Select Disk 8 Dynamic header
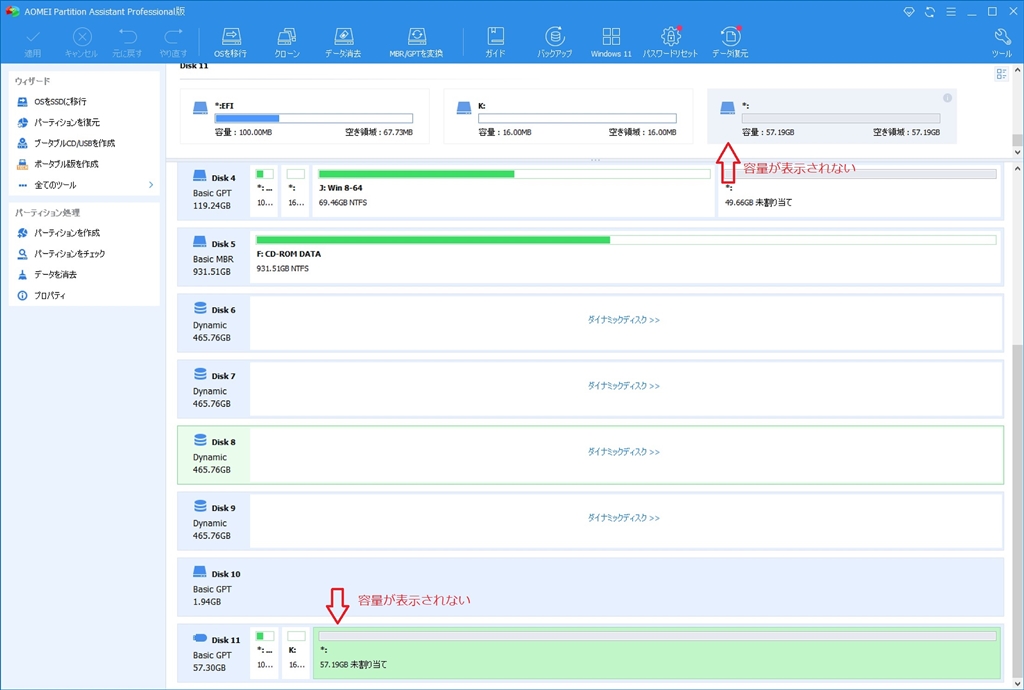The width and height of the screenshot is (1024, 690). (214, 455)
